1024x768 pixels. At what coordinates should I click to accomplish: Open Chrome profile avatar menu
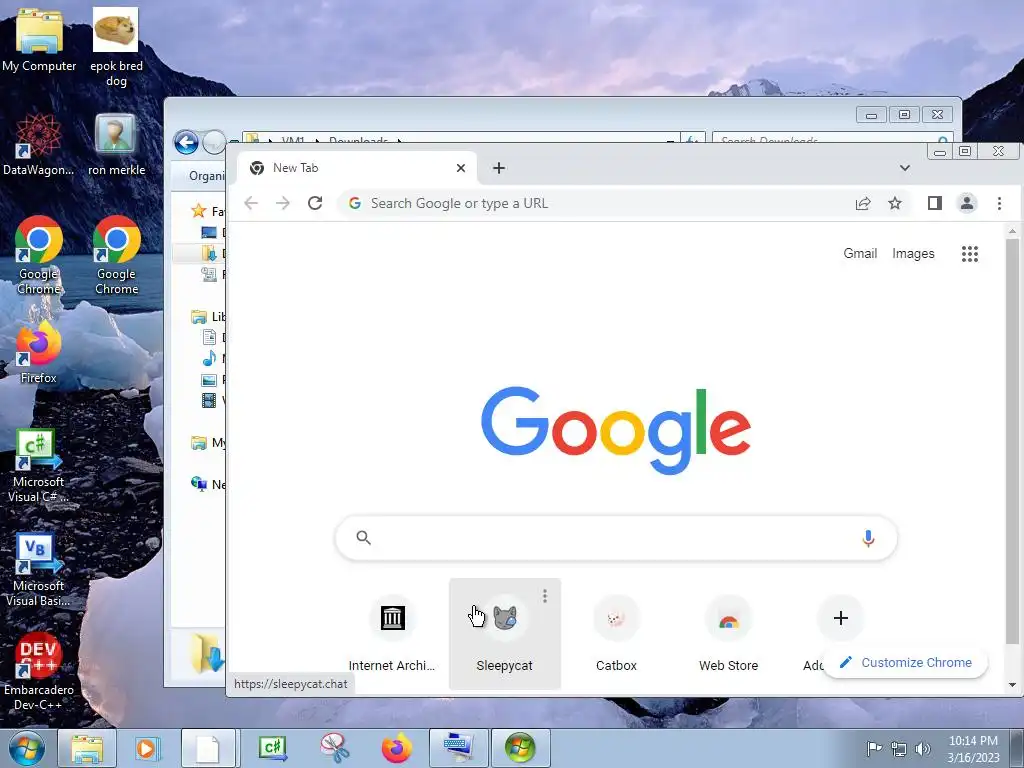point(967,203)
